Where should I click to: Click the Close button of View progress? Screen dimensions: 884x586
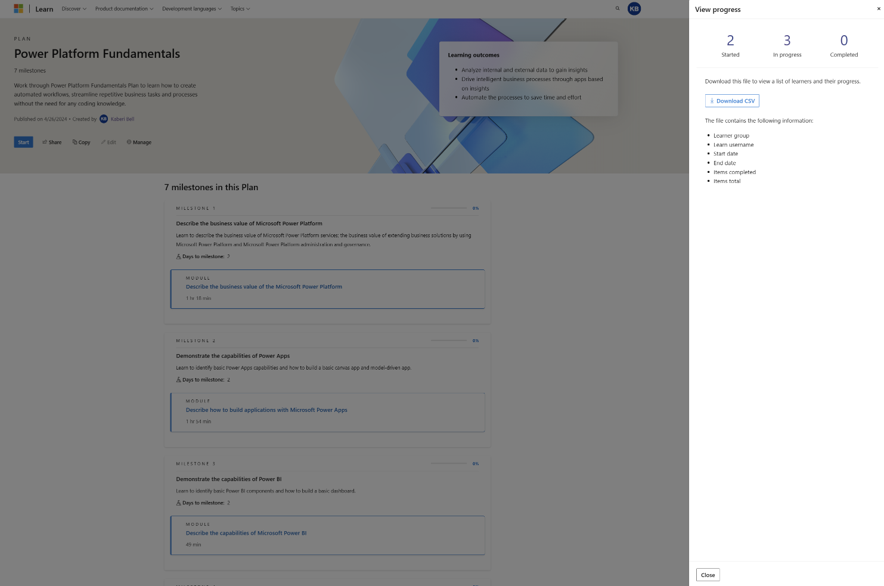[x=706, y=574]
